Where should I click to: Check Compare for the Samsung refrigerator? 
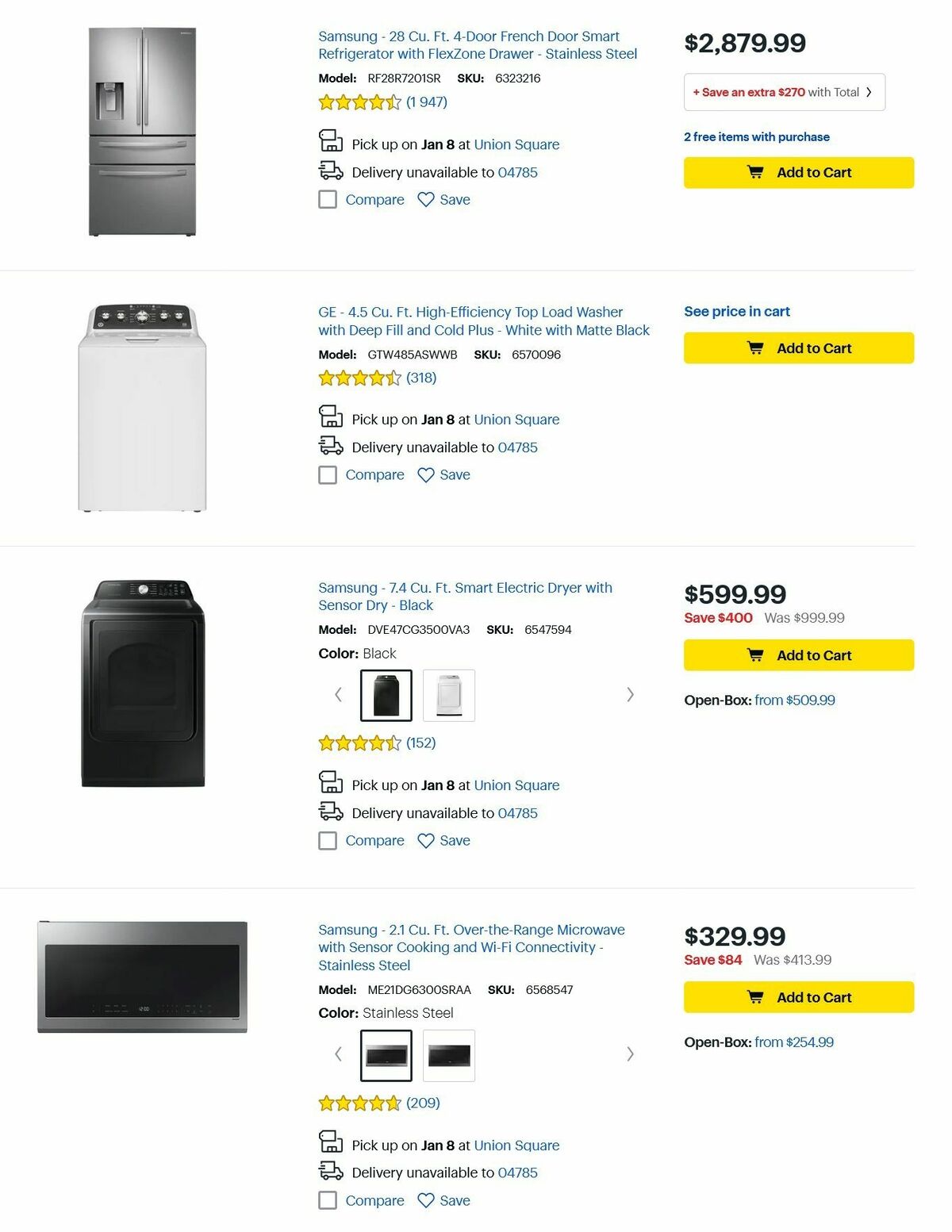pos(328,199)
